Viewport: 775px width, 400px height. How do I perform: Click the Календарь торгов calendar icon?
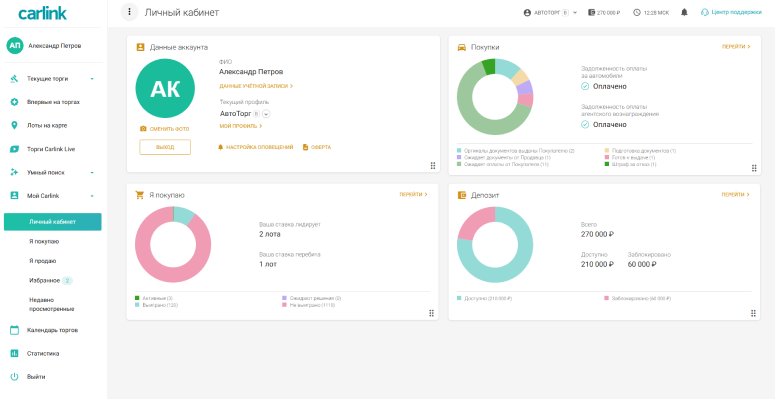click(14, 329)
